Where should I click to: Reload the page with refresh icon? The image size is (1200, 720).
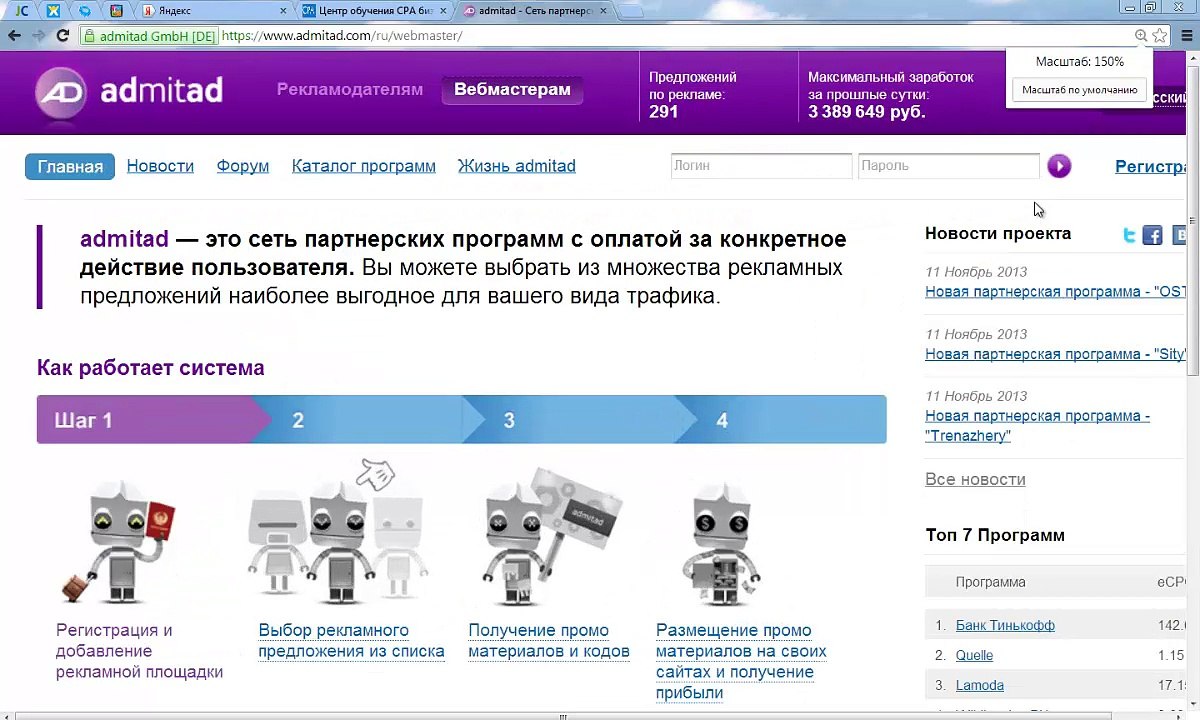[62, 35]
